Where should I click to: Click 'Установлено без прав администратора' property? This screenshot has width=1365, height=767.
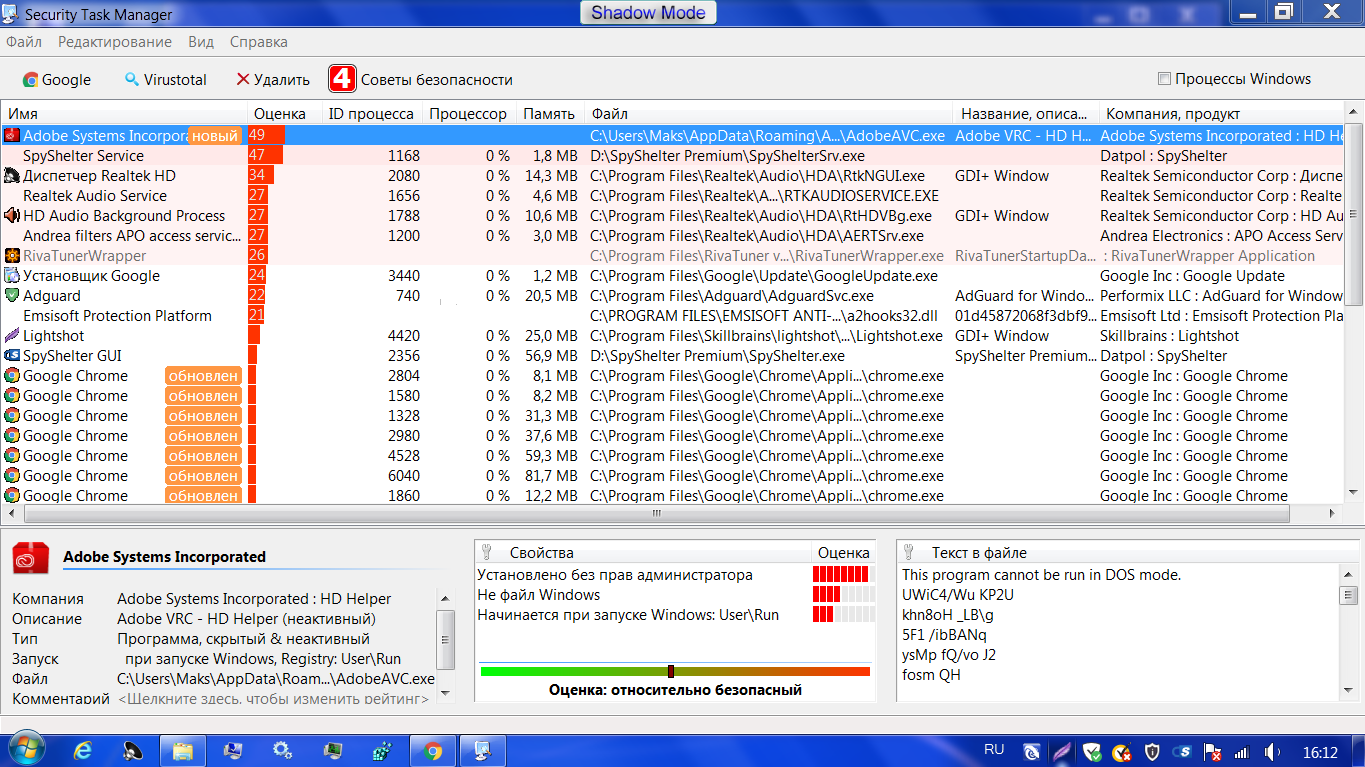tap(614, 575)
